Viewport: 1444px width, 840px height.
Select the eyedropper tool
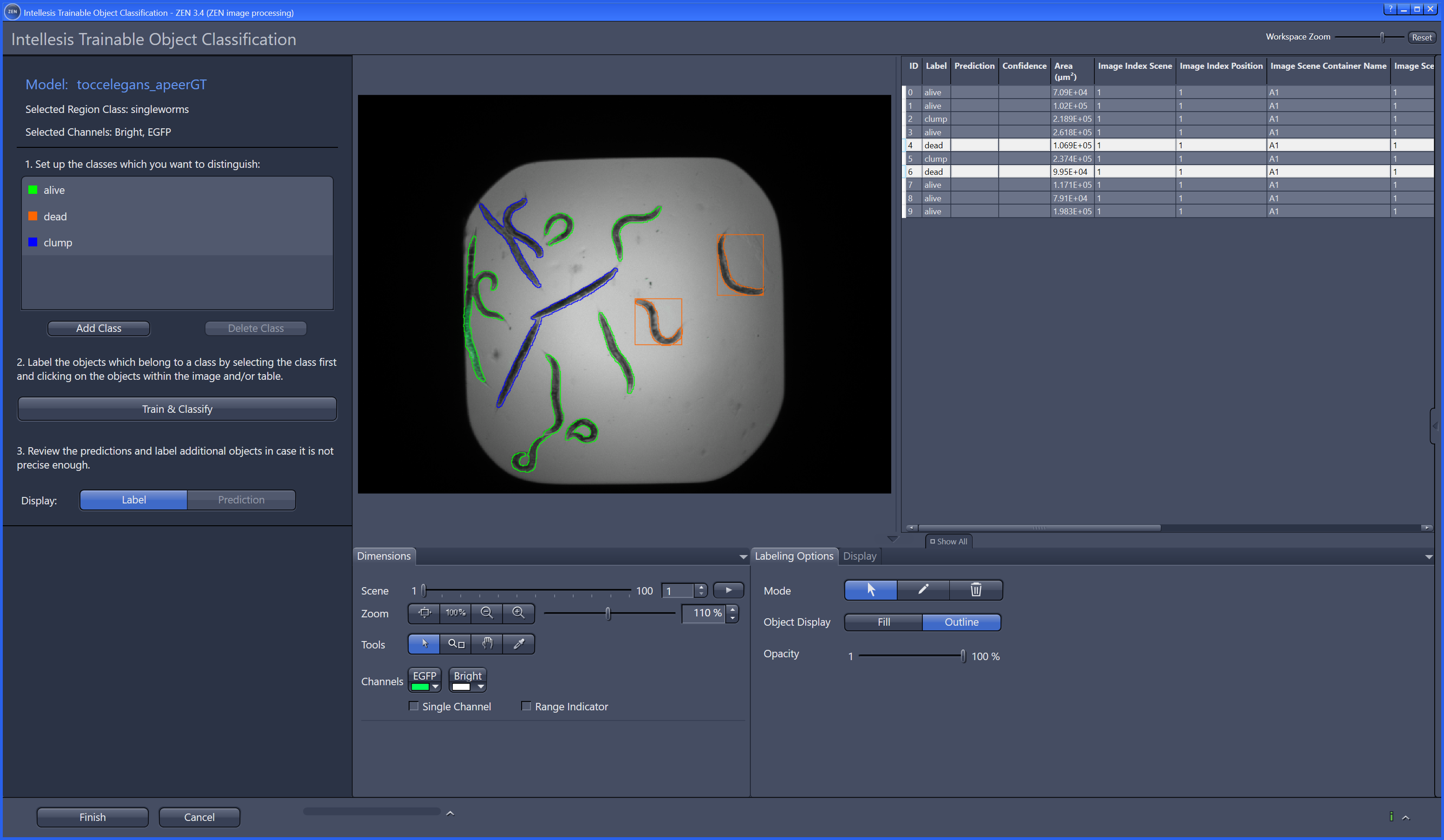(x=518, y=643)
